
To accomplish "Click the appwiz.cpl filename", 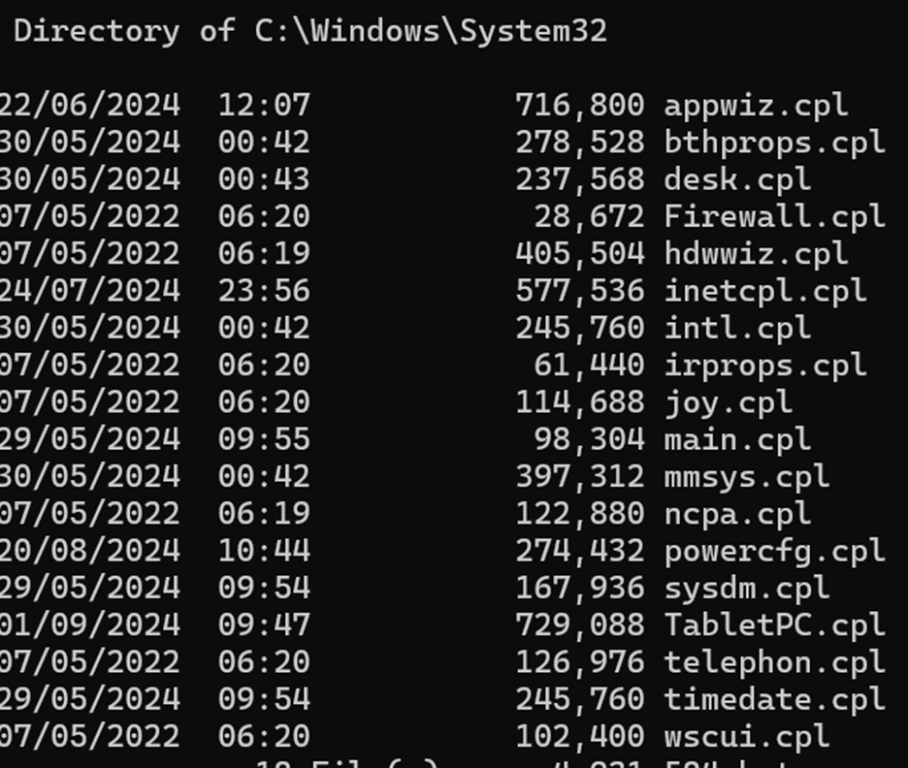I will [756, 107].
